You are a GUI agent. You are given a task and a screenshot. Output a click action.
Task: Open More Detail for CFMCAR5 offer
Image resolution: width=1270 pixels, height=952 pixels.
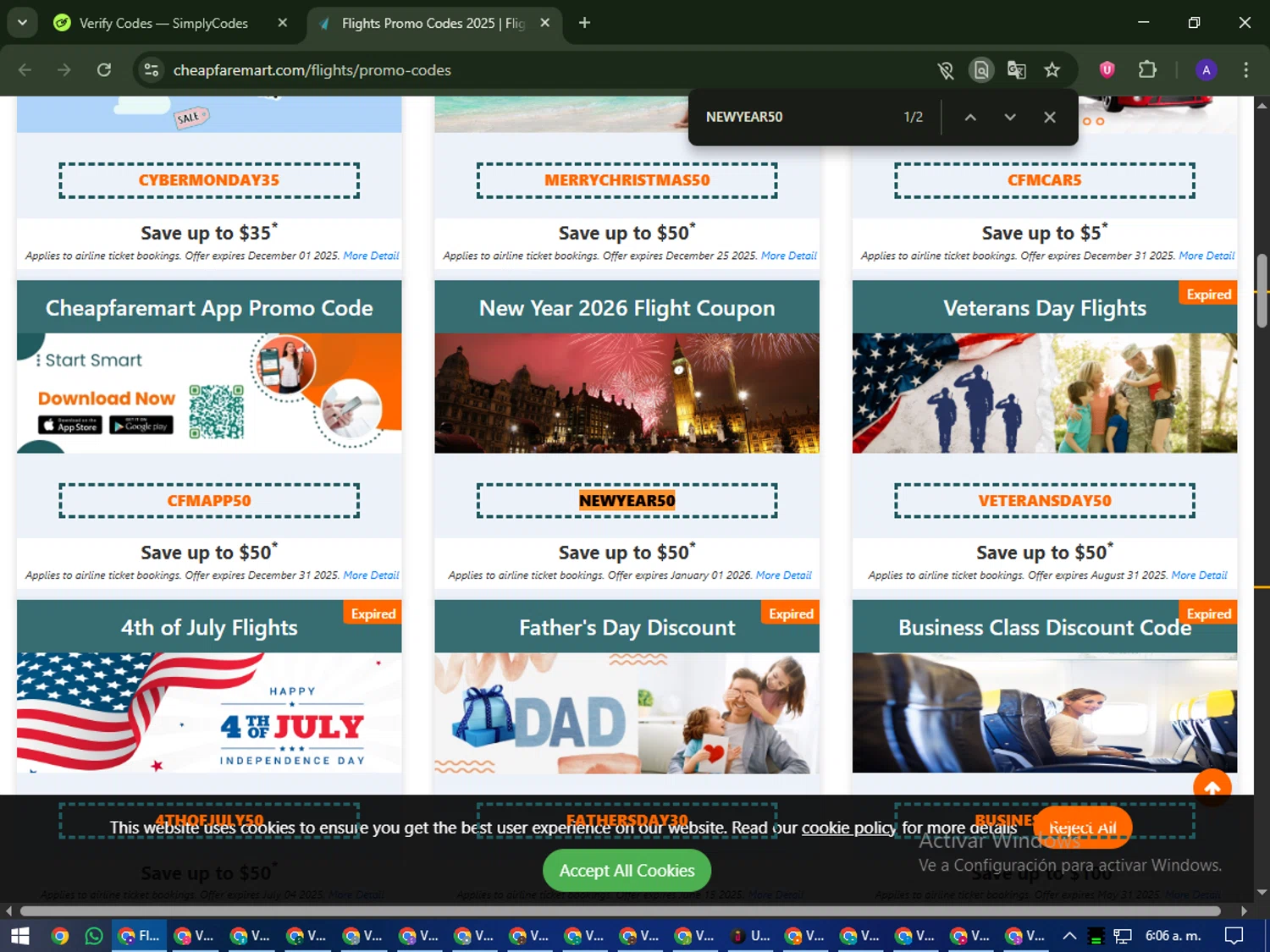click(1206, 256)
